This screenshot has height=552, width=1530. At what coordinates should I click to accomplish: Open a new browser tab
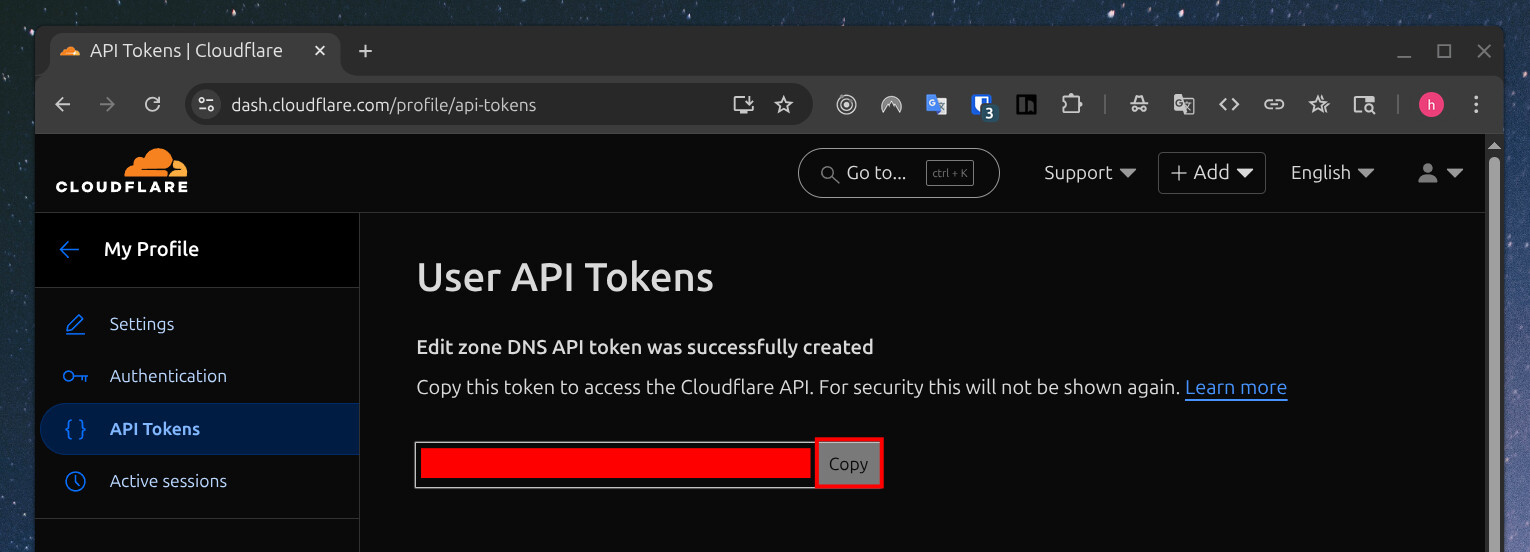click(365, 51)
